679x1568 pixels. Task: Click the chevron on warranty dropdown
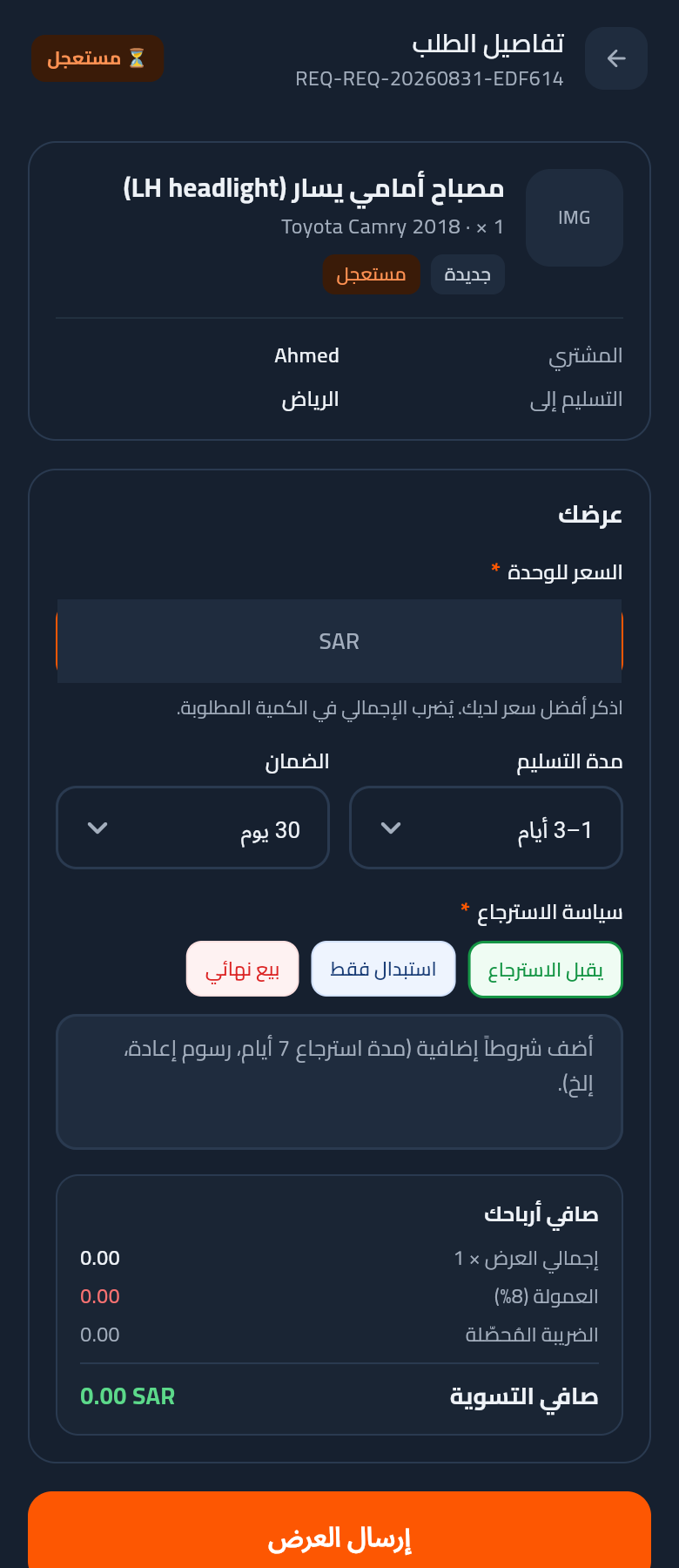(x=97, y=828)
